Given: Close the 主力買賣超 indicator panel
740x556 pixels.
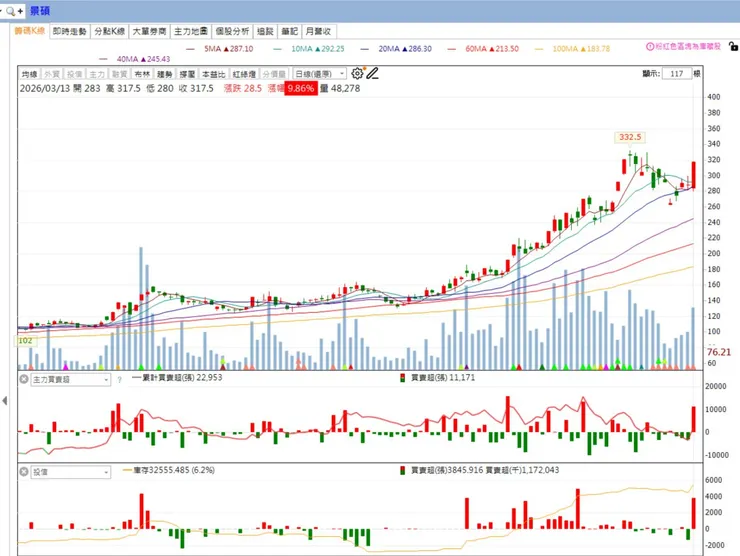Looking at the screenshot, I should pos(24,379).
